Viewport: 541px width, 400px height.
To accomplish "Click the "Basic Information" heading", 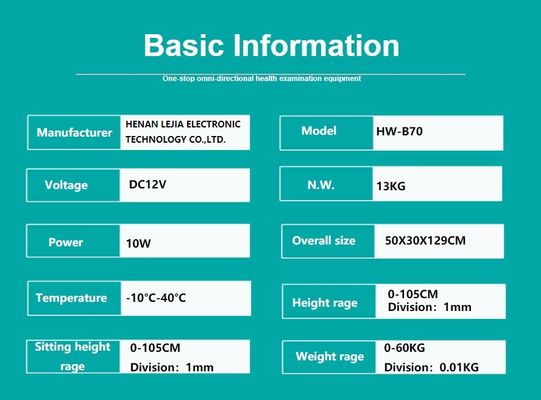I will [x=272, y=45].
